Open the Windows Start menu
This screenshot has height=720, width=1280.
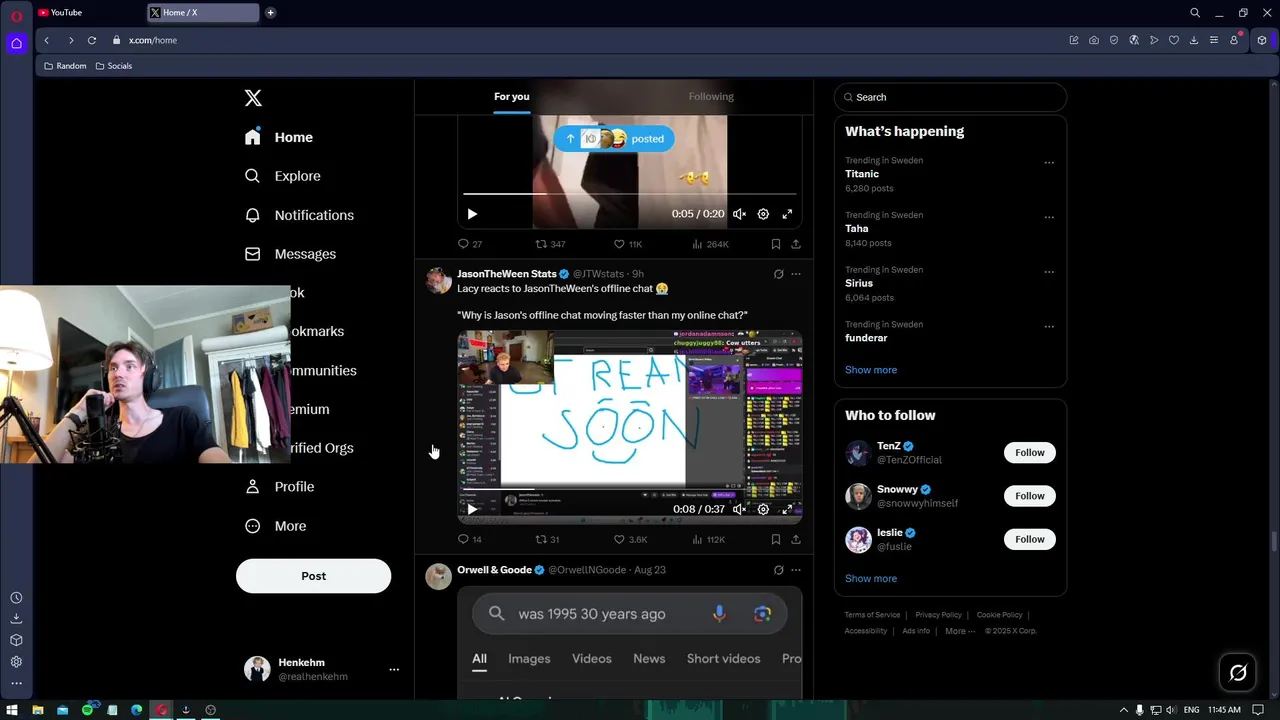point(12,710)
